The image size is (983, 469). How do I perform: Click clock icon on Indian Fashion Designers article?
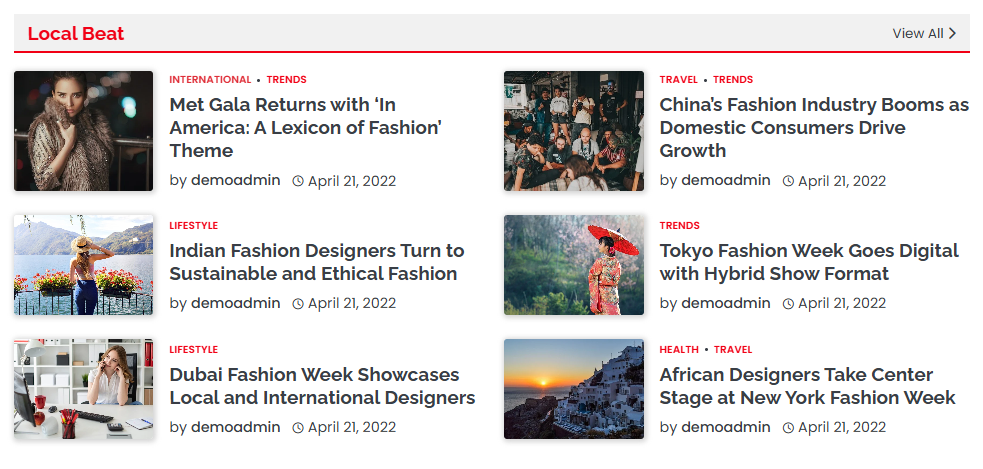[x=298, y=304]
